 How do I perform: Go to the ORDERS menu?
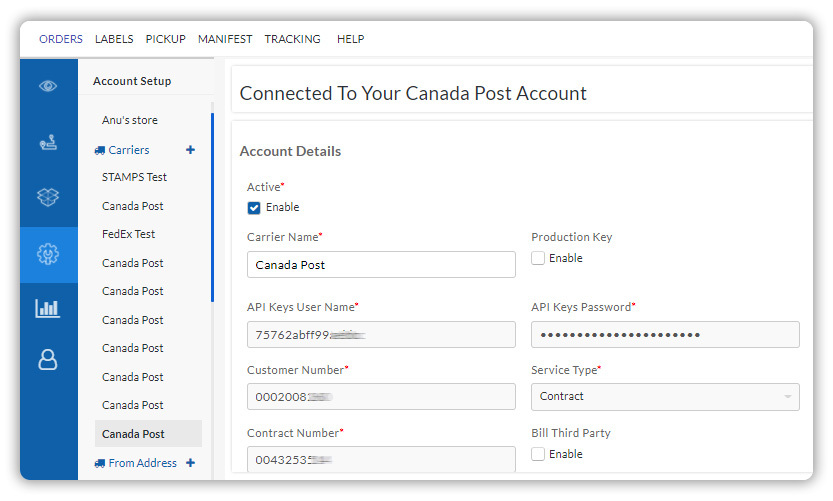[61, 39]
